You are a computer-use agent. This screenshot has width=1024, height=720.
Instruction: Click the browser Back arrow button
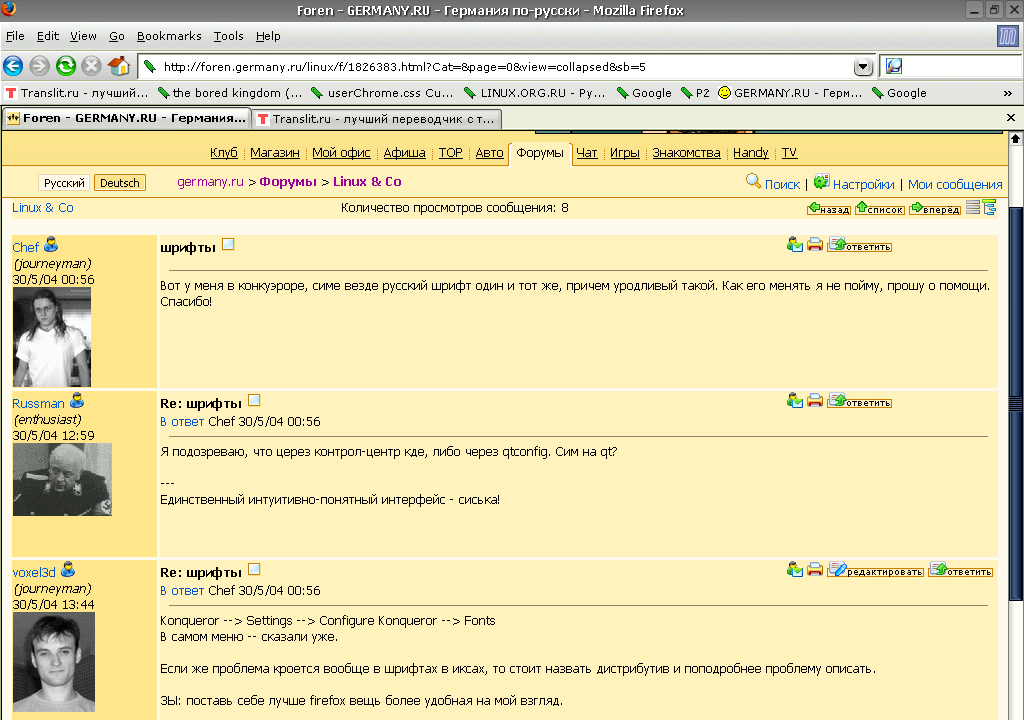[13, 67]
